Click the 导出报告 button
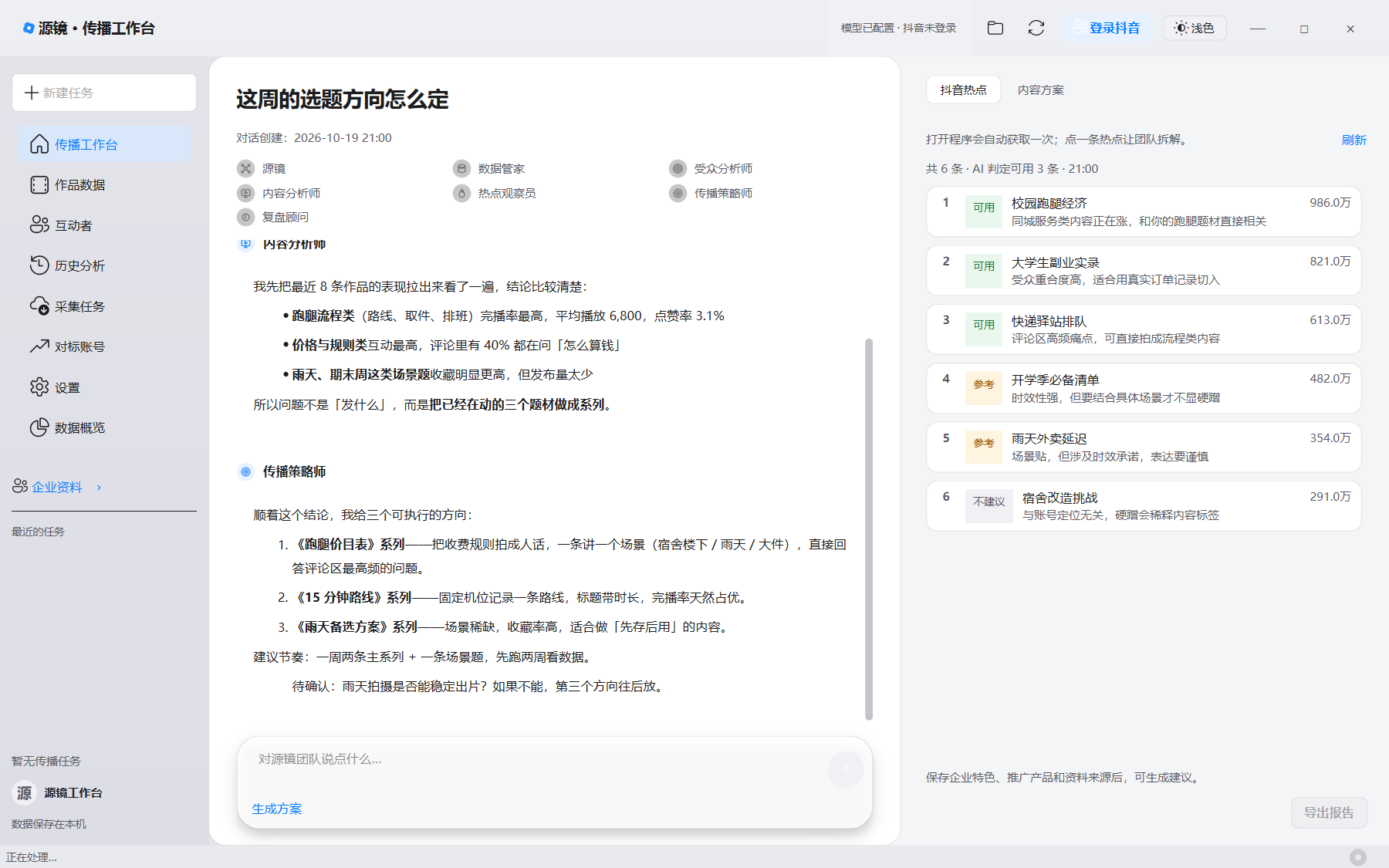The image size is (1389, 868). [1329, 812]
